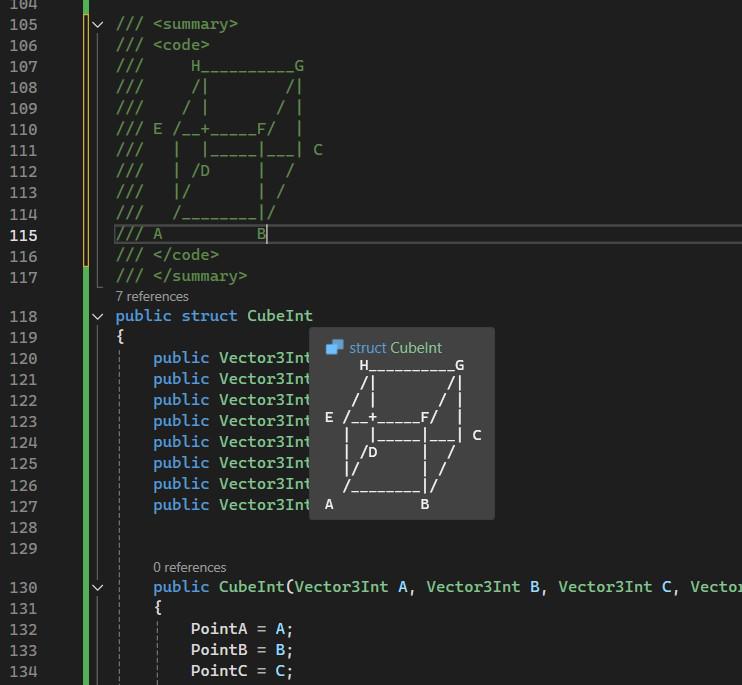Screen dimensions: 742x685
Task: Click the struct icon in the CubeInt tooltip
Action: click(335, 347)
